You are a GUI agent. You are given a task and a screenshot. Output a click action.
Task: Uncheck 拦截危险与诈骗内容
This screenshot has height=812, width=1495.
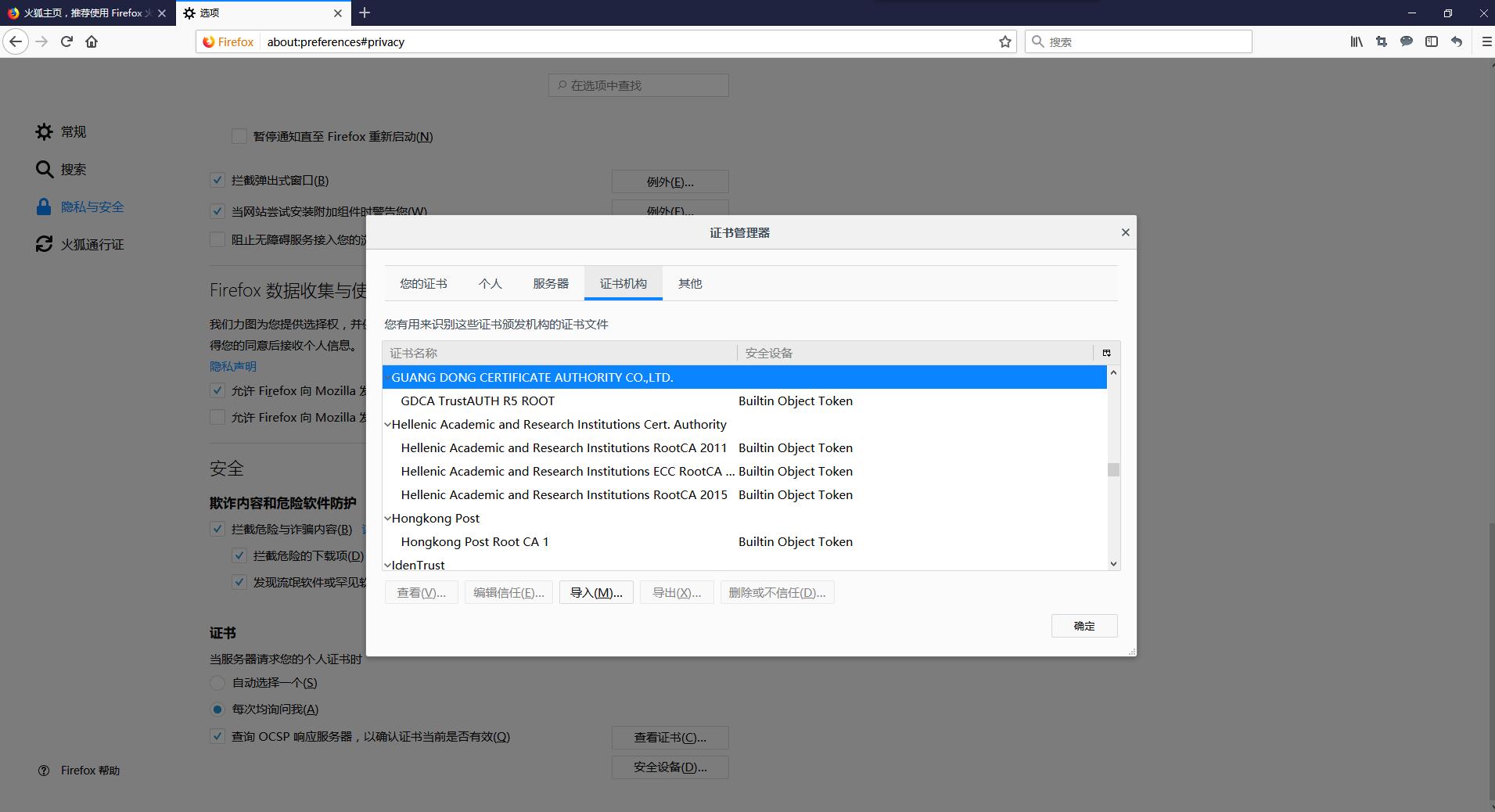(x=217, y=529)
